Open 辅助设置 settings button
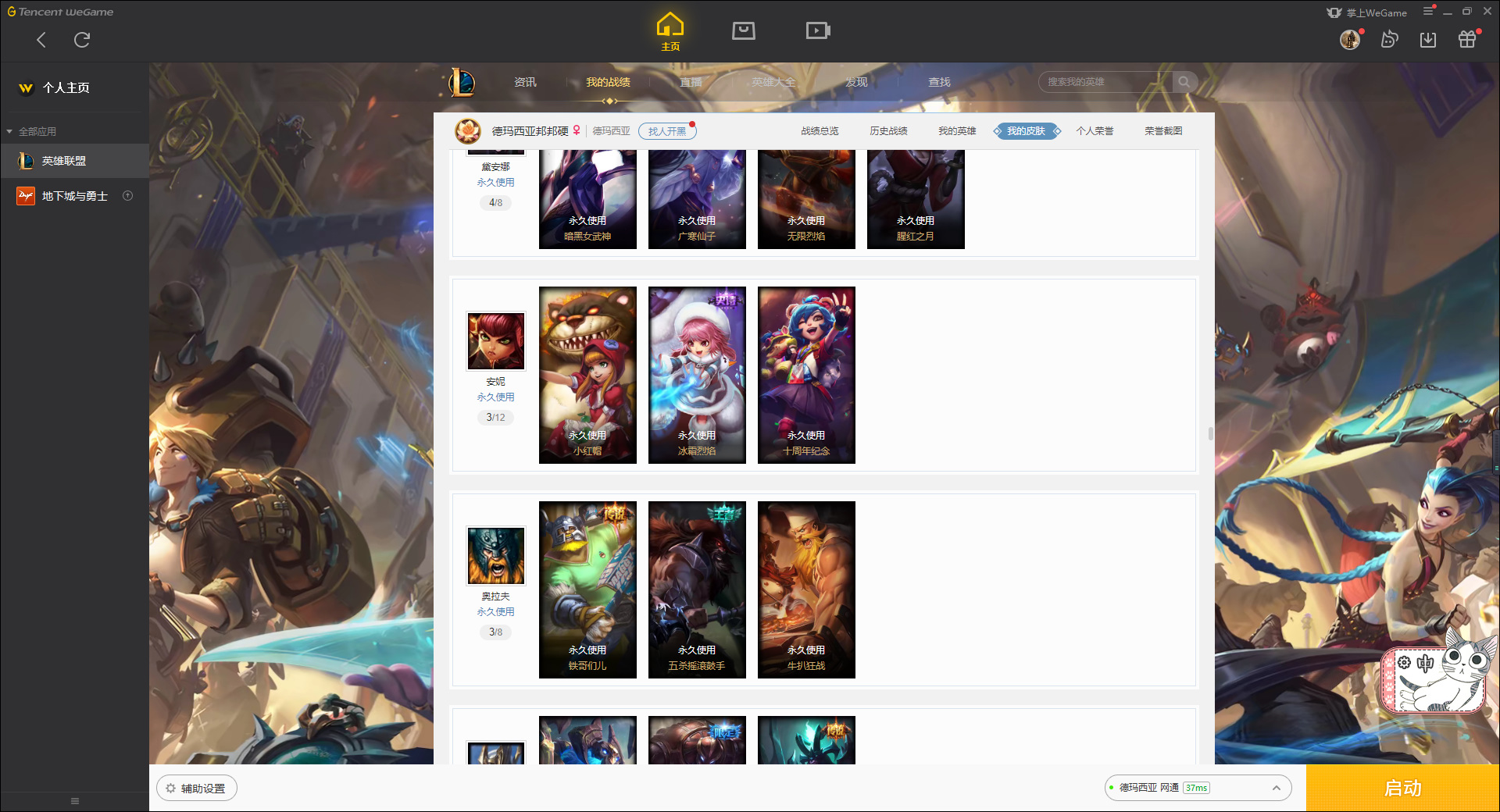Screen dimensions: 1500x812 point(197,789)
